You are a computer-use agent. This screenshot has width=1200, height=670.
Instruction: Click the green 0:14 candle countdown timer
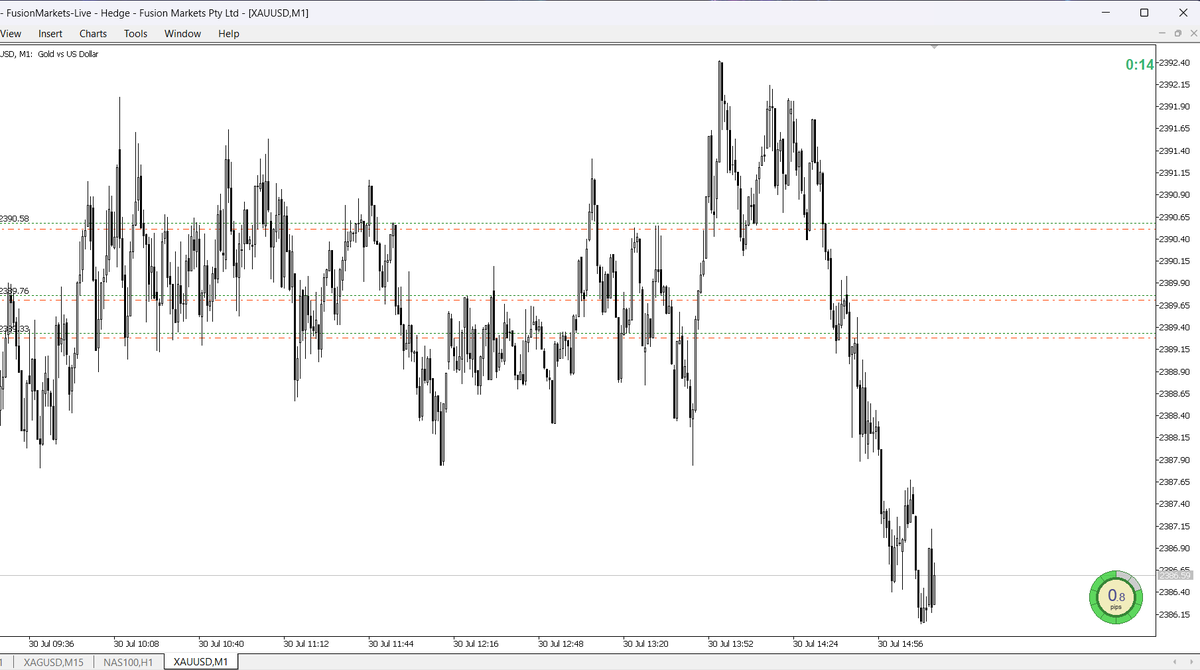1139,64
